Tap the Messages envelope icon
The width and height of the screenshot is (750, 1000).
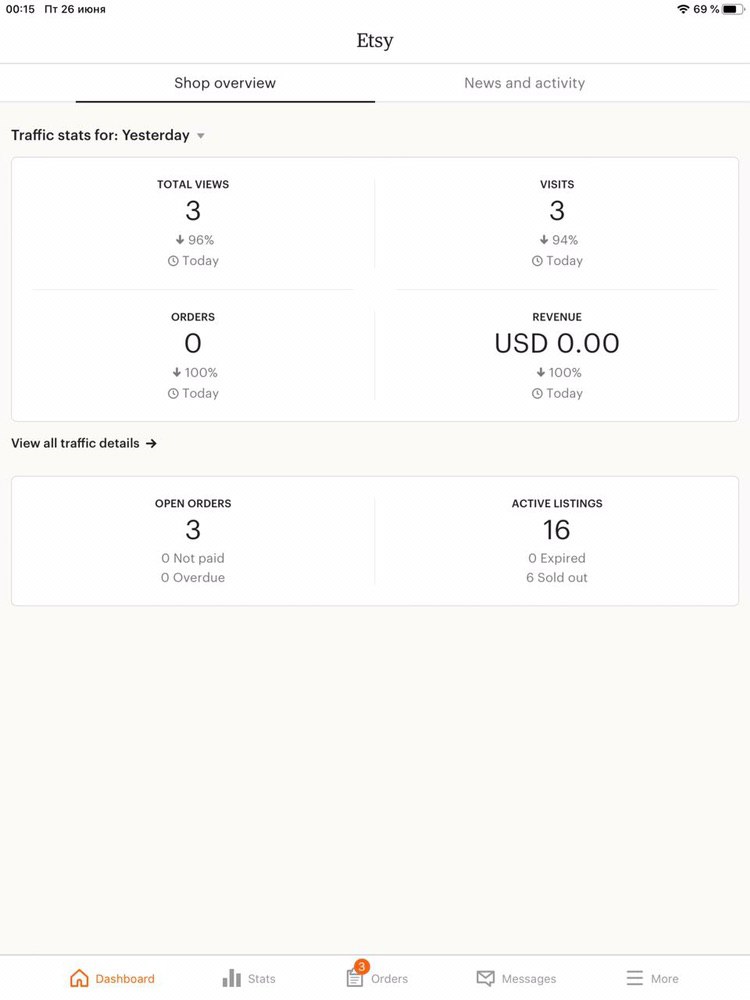[485, 978]
